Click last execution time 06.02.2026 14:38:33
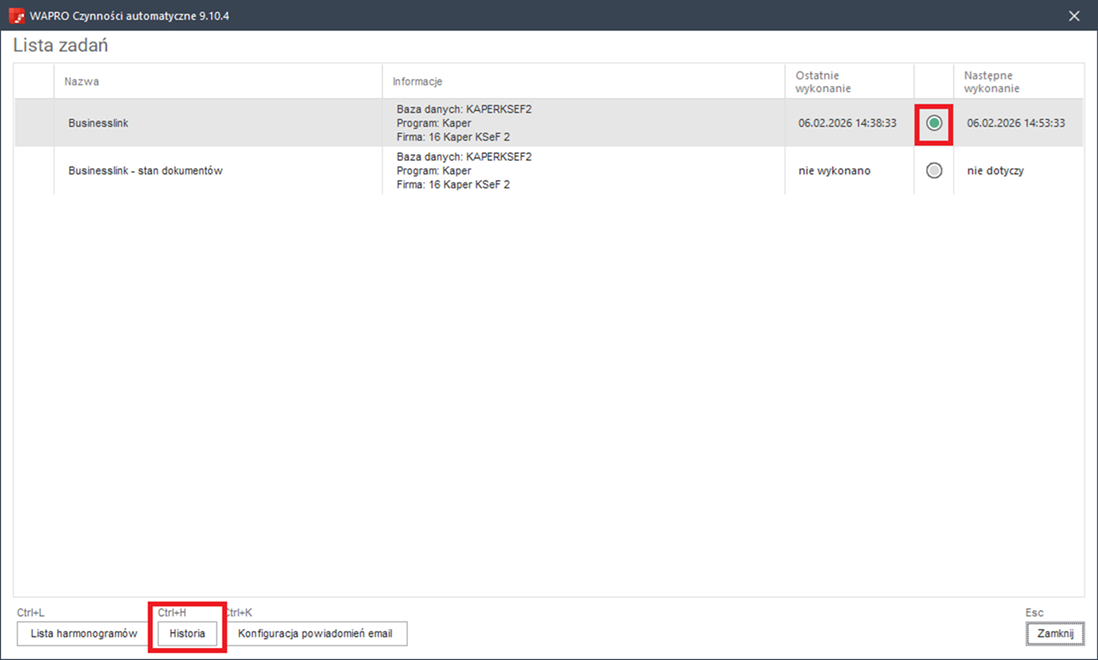Image resolution: width=1098 pixels, height=660 pixels. [x=847, y=123]
